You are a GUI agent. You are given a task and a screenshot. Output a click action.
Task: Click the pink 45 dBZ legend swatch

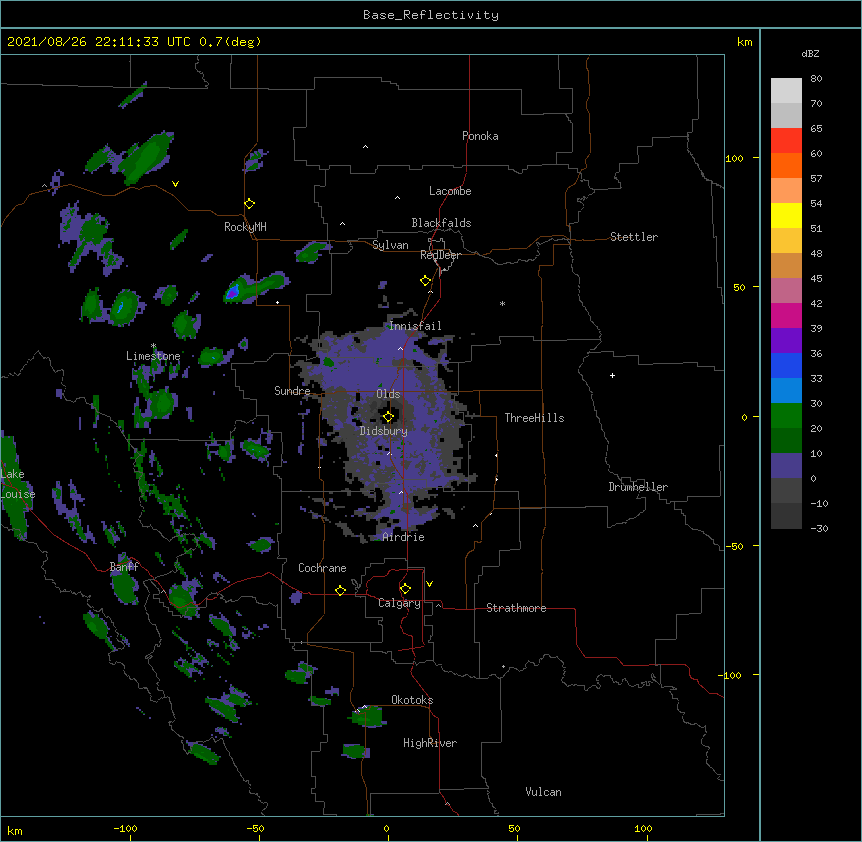(786, 290)
